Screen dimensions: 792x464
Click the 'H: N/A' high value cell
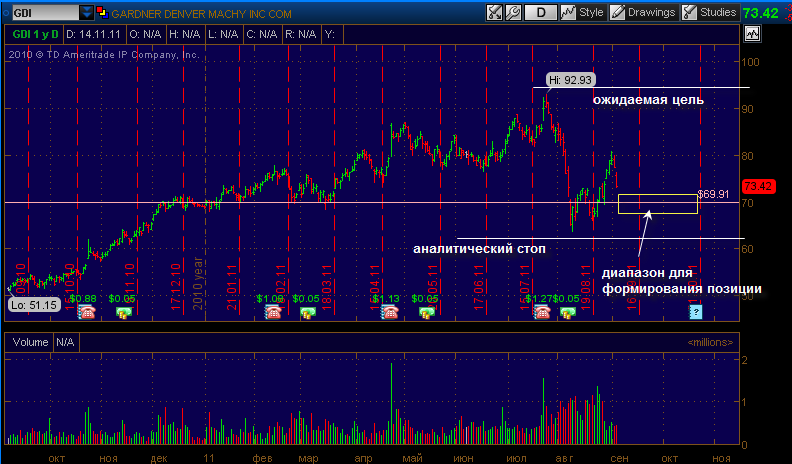pyautogui.click(x=184, y=34)
